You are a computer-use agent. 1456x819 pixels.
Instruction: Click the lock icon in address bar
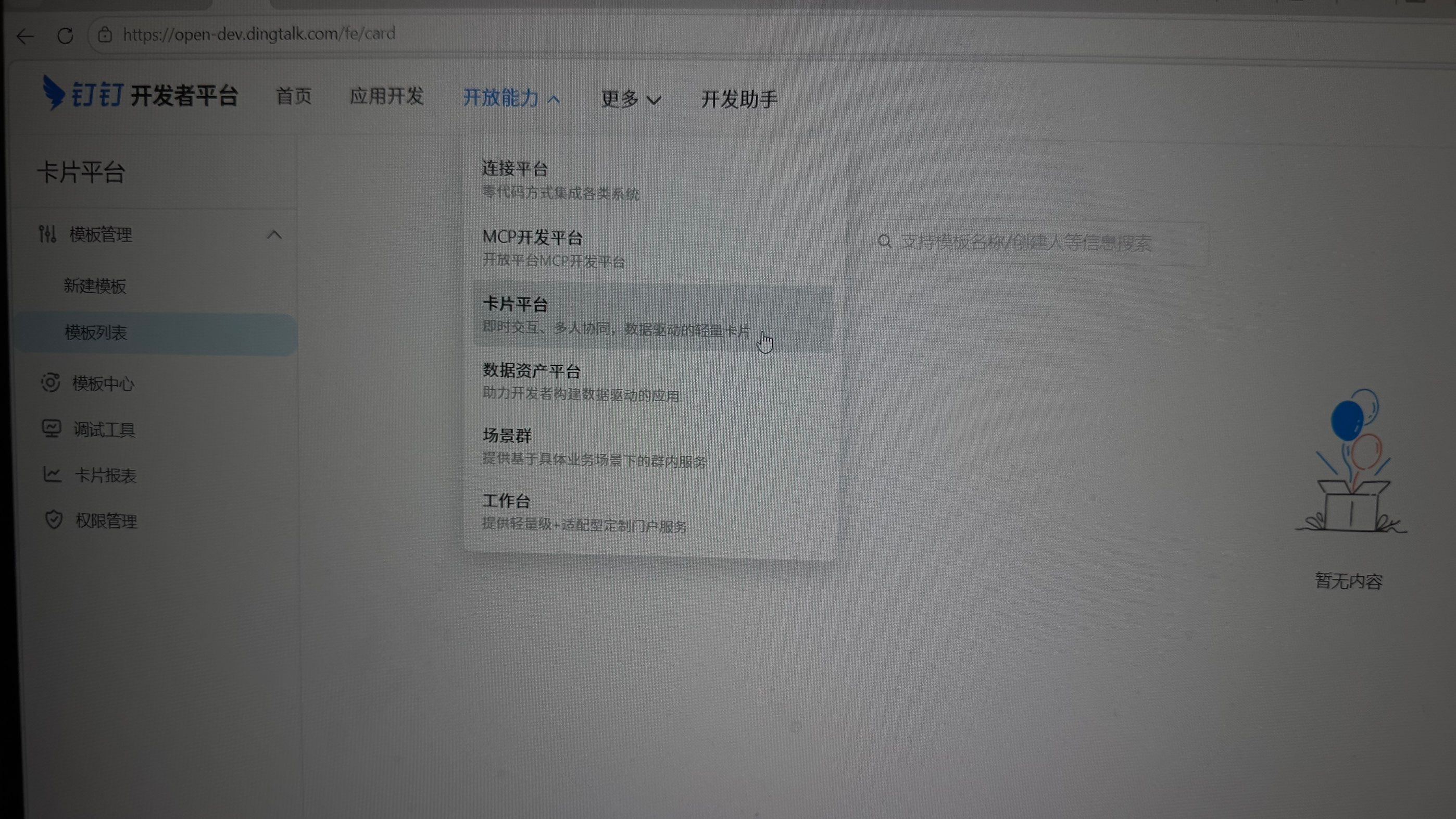(105, 35)
